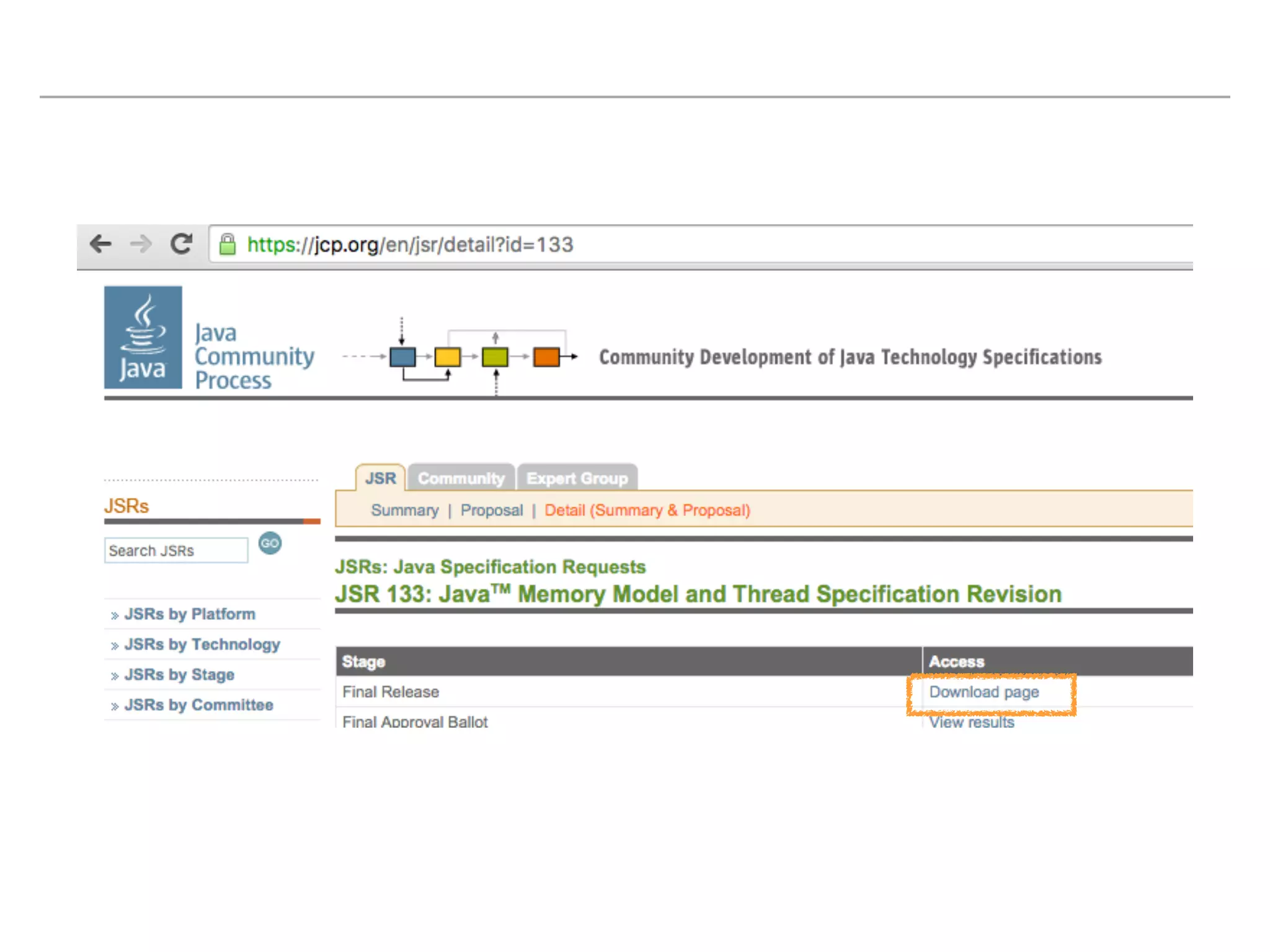Select the JSR tab
1270x952 pixels.
pos(380,478)
